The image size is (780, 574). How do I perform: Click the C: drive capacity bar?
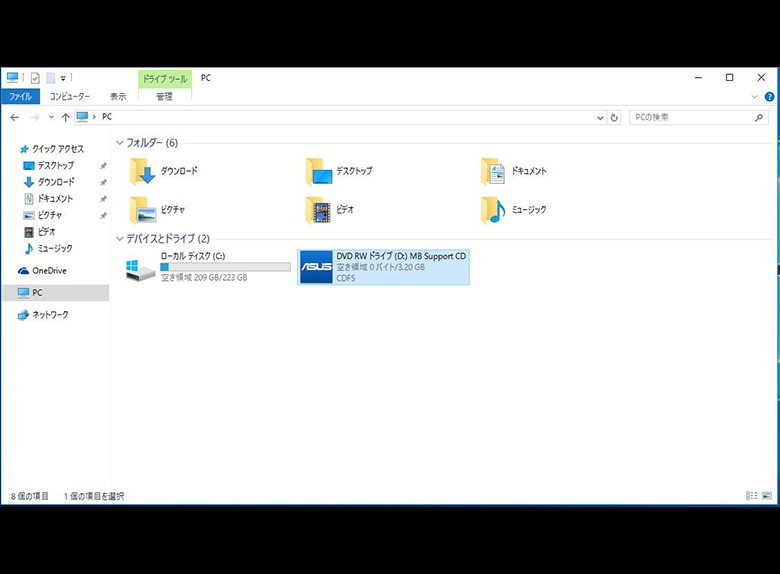[225, 267]
